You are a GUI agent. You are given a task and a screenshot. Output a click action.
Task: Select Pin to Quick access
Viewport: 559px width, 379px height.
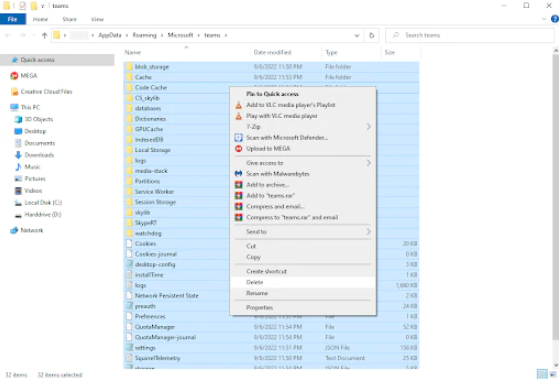click(303, 94)
